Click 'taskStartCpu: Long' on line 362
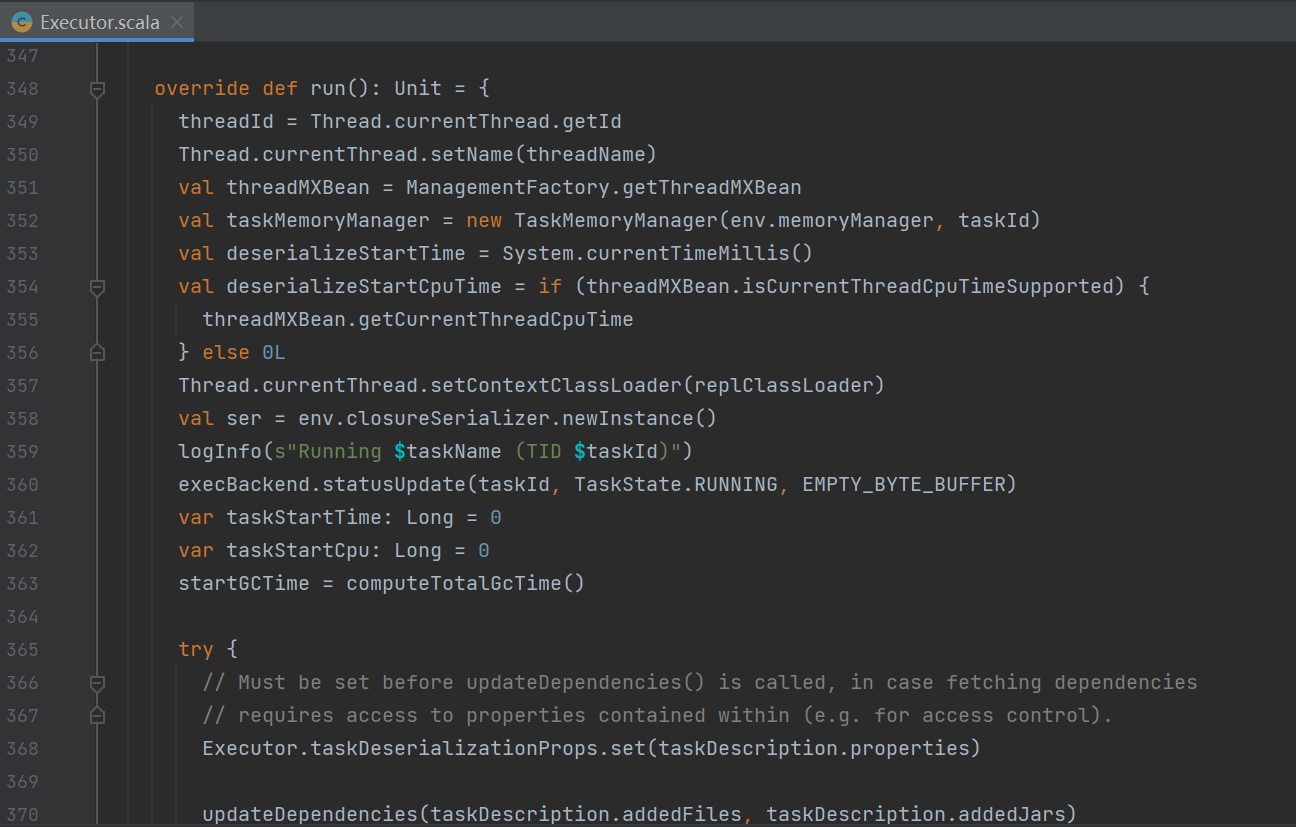 click(334, 550)
